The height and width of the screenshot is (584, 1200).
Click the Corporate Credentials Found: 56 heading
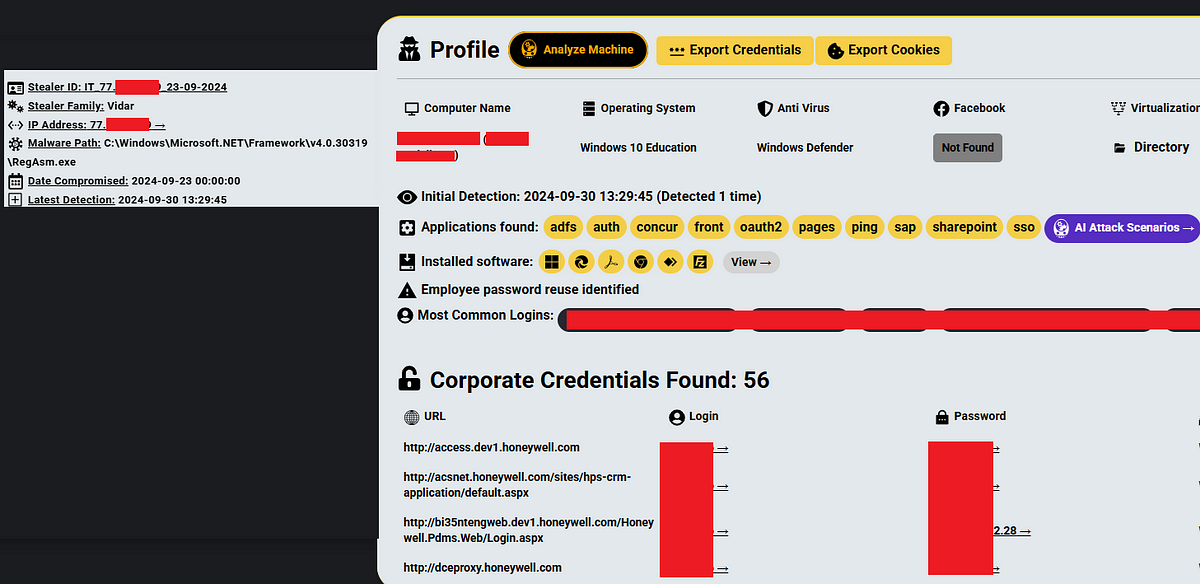tap(600, 380)
